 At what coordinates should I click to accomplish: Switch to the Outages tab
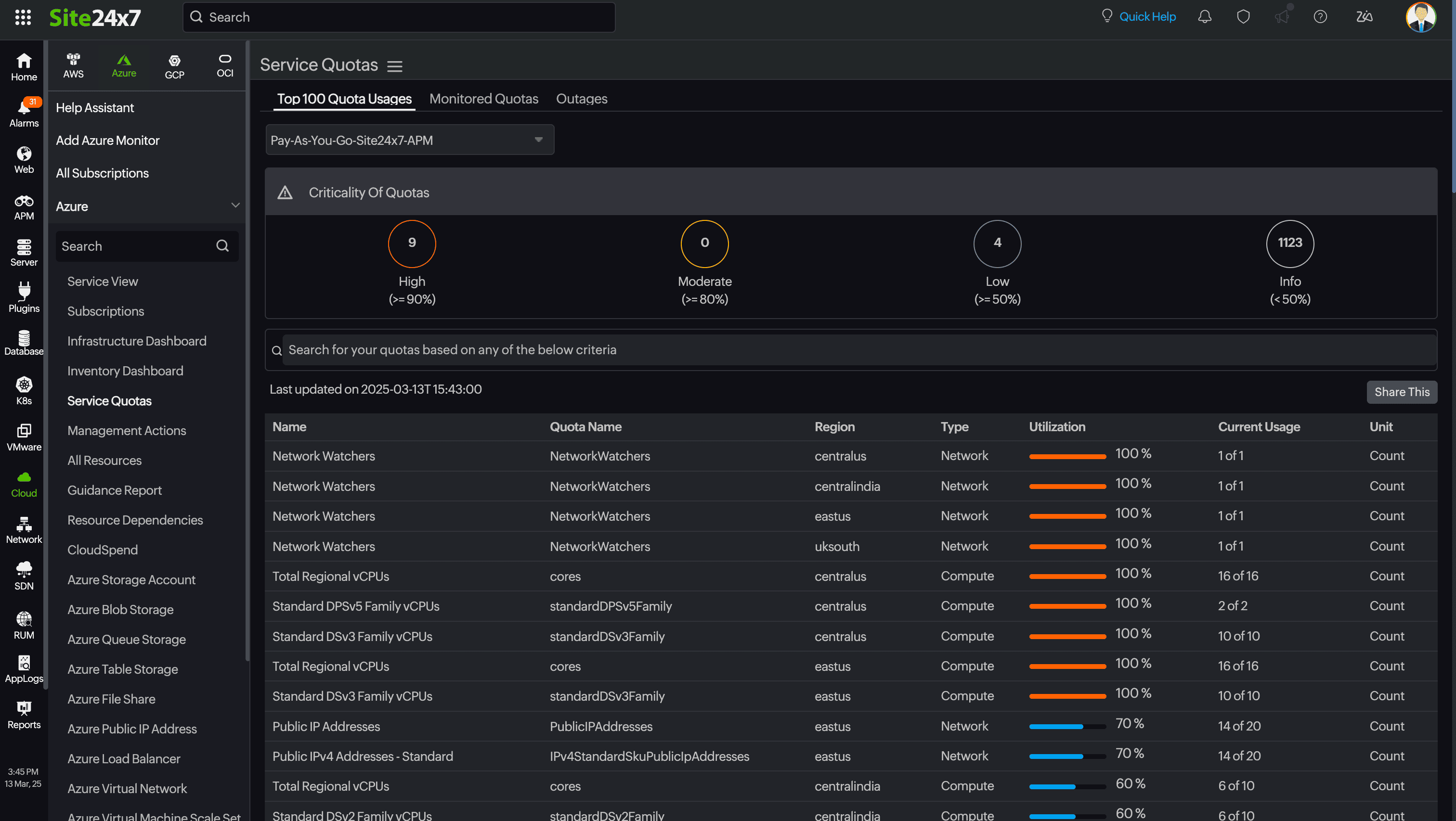coord(581,99)
